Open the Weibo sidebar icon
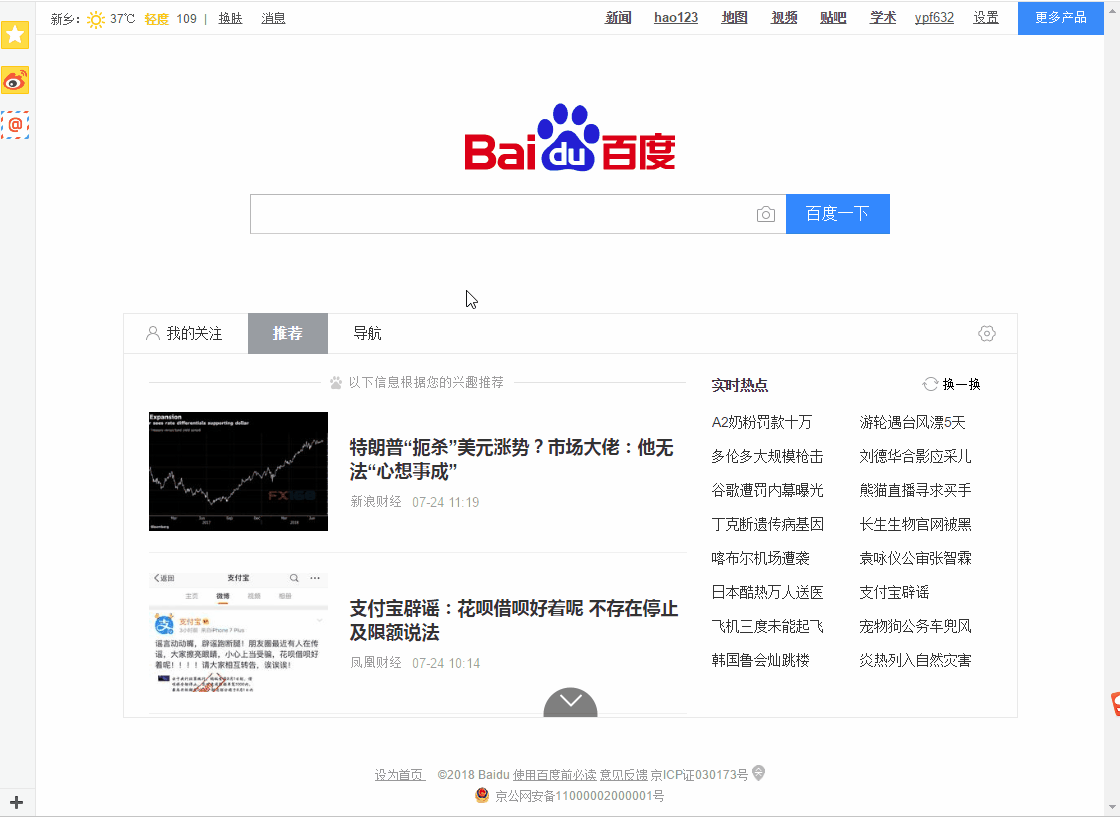 (15, 81)
